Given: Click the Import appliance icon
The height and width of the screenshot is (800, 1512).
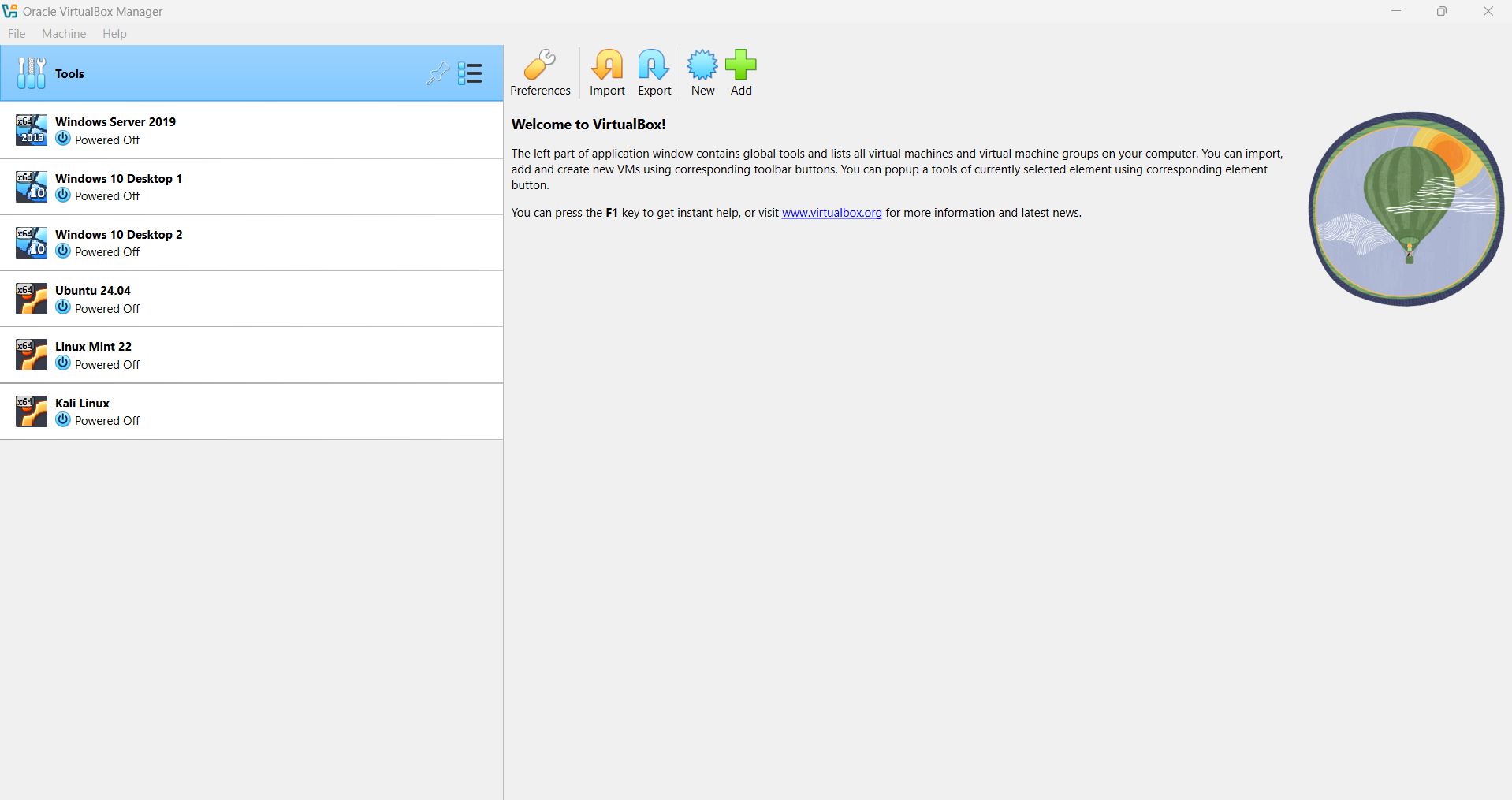Looking at the screenshot, I should (607, 65).
